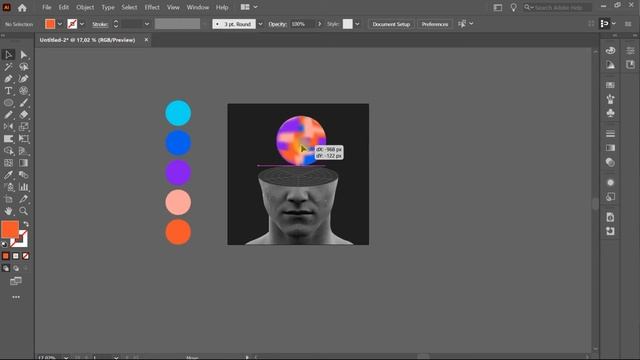This screenshot has height=360, width=640.
Task: Select the Pen tool
Action: click(8, 79)
